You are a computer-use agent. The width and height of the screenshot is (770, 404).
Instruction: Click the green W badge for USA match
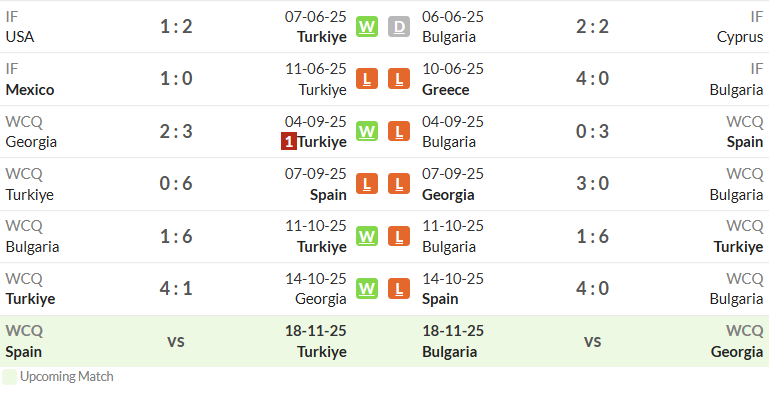click(x=367, y=27)
